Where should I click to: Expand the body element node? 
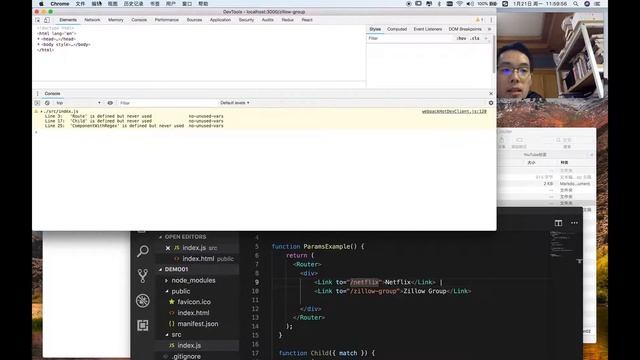click(38, 44)
